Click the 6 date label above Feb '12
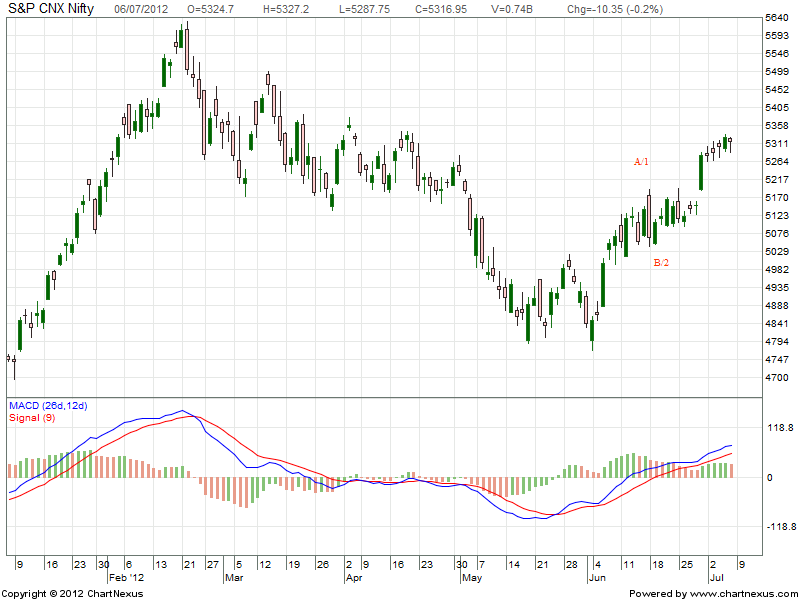Viewport: 800px width, 600px height. (x=129, y=565)
